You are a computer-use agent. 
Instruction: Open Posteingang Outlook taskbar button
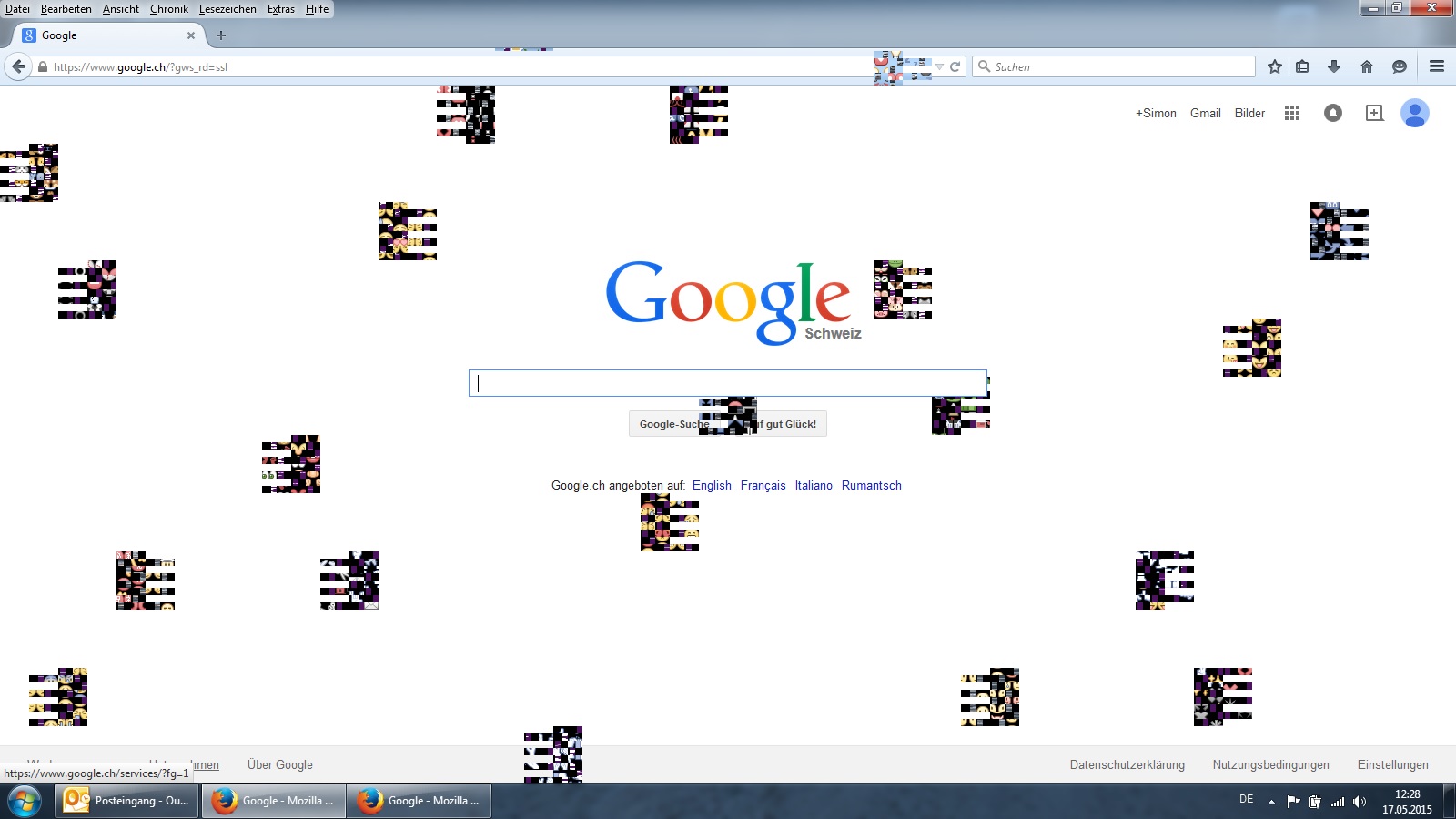coord(126,801)
